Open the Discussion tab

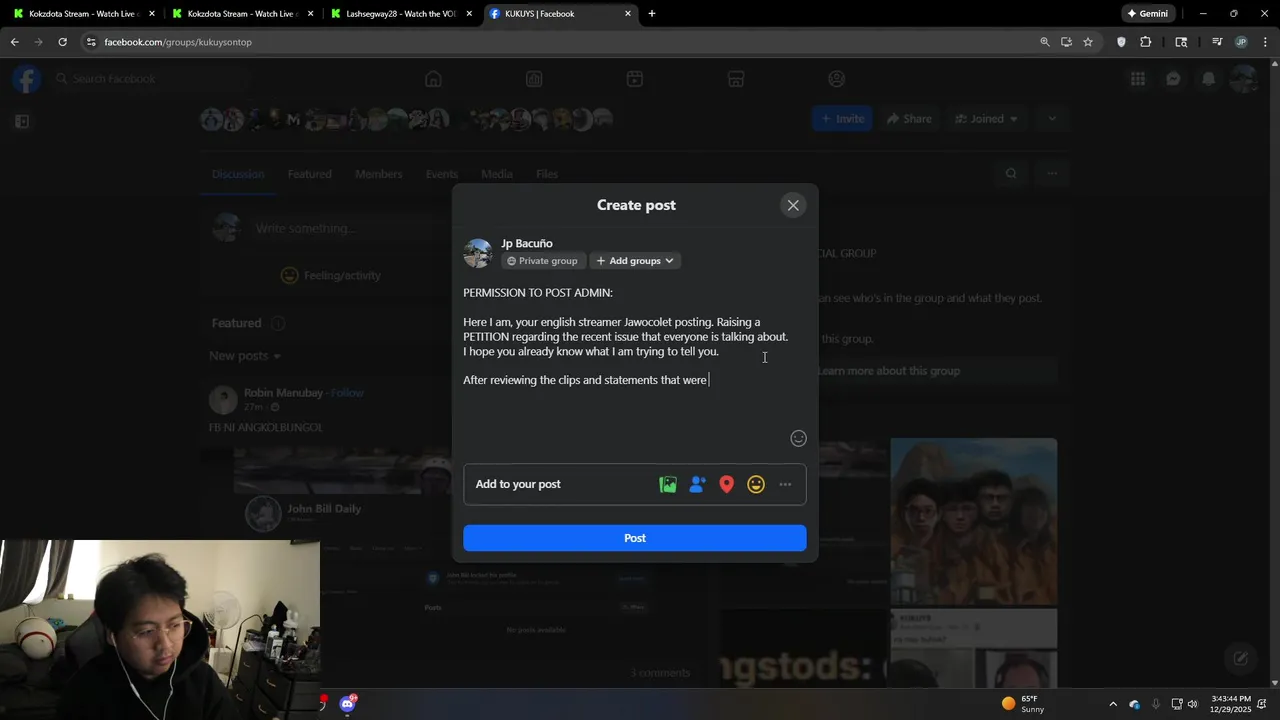pyautogui.click(x=238, y=174)
